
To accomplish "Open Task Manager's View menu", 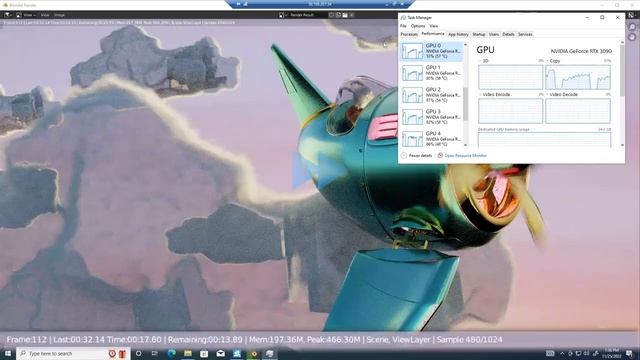I will [x=433, y=26].
